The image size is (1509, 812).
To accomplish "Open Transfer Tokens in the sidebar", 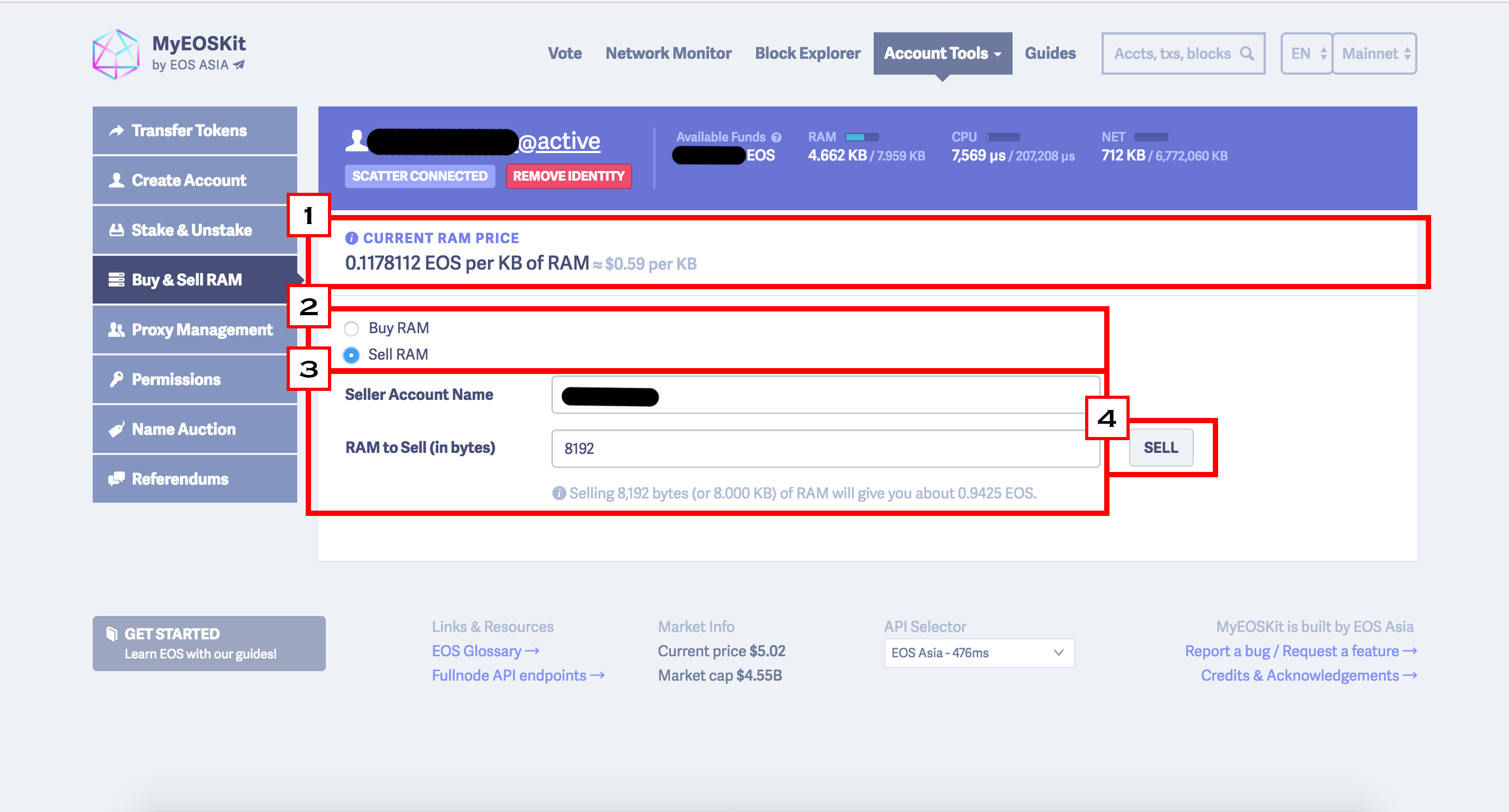I will point(194,130).
